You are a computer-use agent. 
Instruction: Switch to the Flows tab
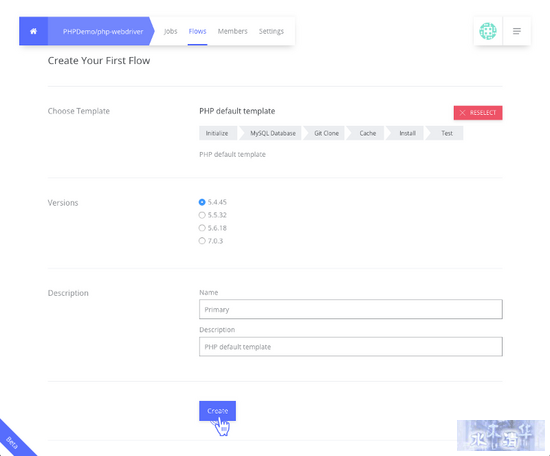tap(197, 31)
